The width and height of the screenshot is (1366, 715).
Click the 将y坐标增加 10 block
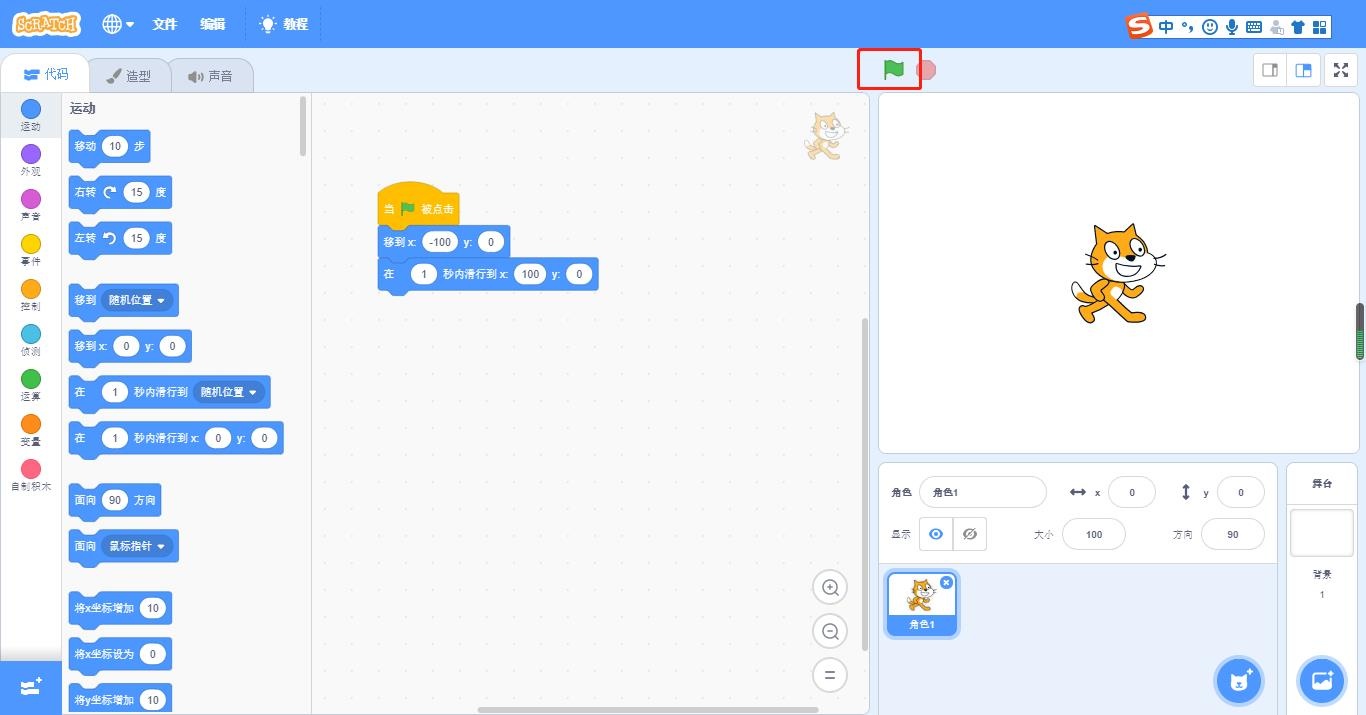[120, 699]
